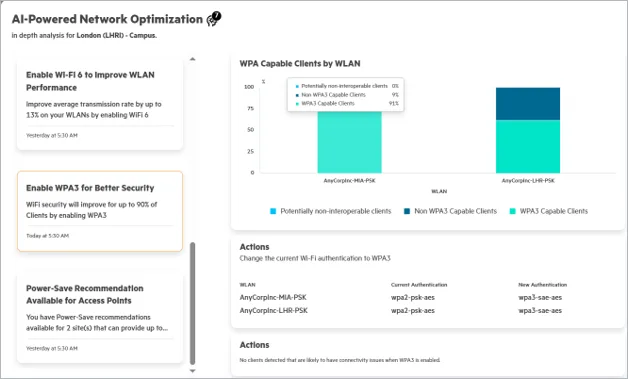Click the AnyCorpInc-MIA-PSK teal bar segment
The width and height of the screenshot is (628, 379).
pos(350,142)
